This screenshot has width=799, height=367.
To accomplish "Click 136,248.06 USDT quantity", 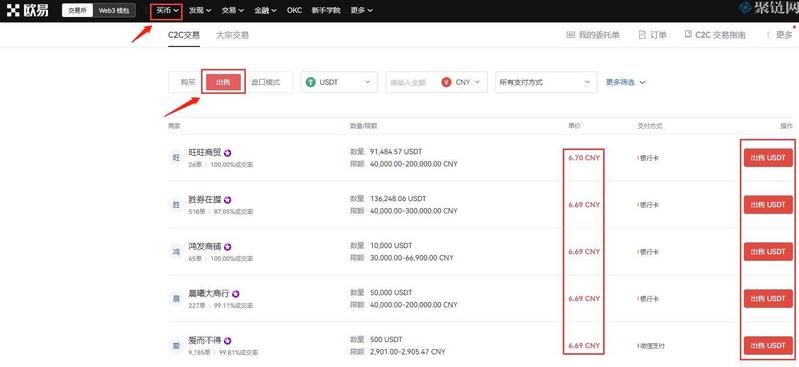I will 398,199.
